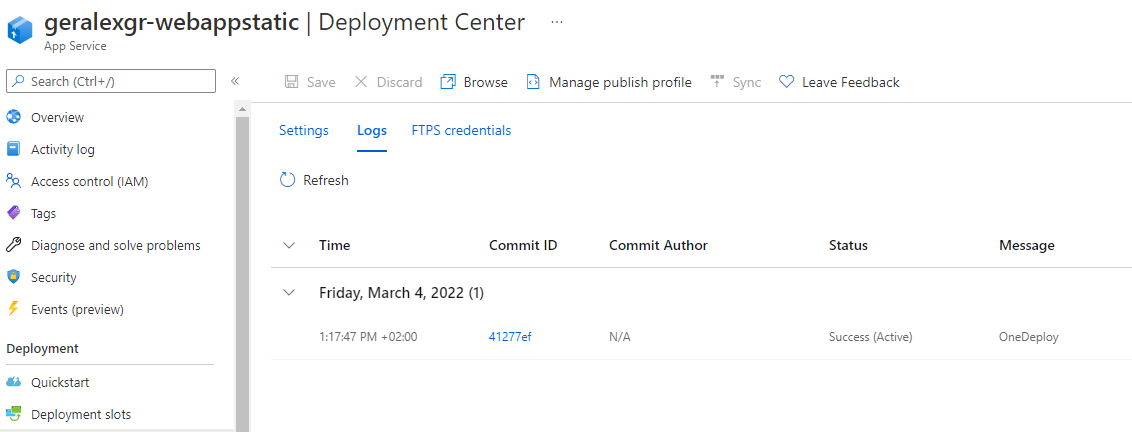The width and height of the screenshot is (1132, 432).
Task: Click the Browse button label
Action: [486, 82]
